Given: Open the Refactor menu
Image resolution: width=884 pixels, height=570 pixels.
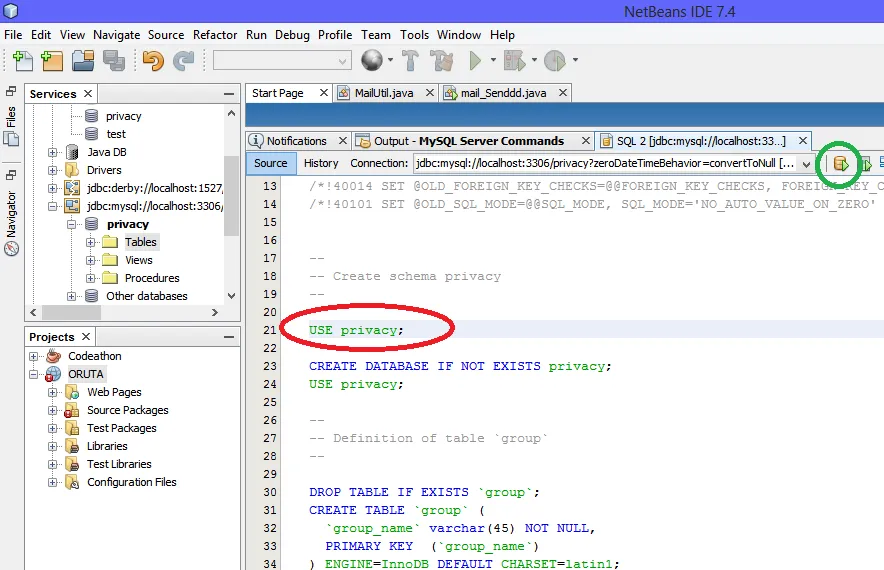Looking at the screenshot, I should (x=215, y=35).
